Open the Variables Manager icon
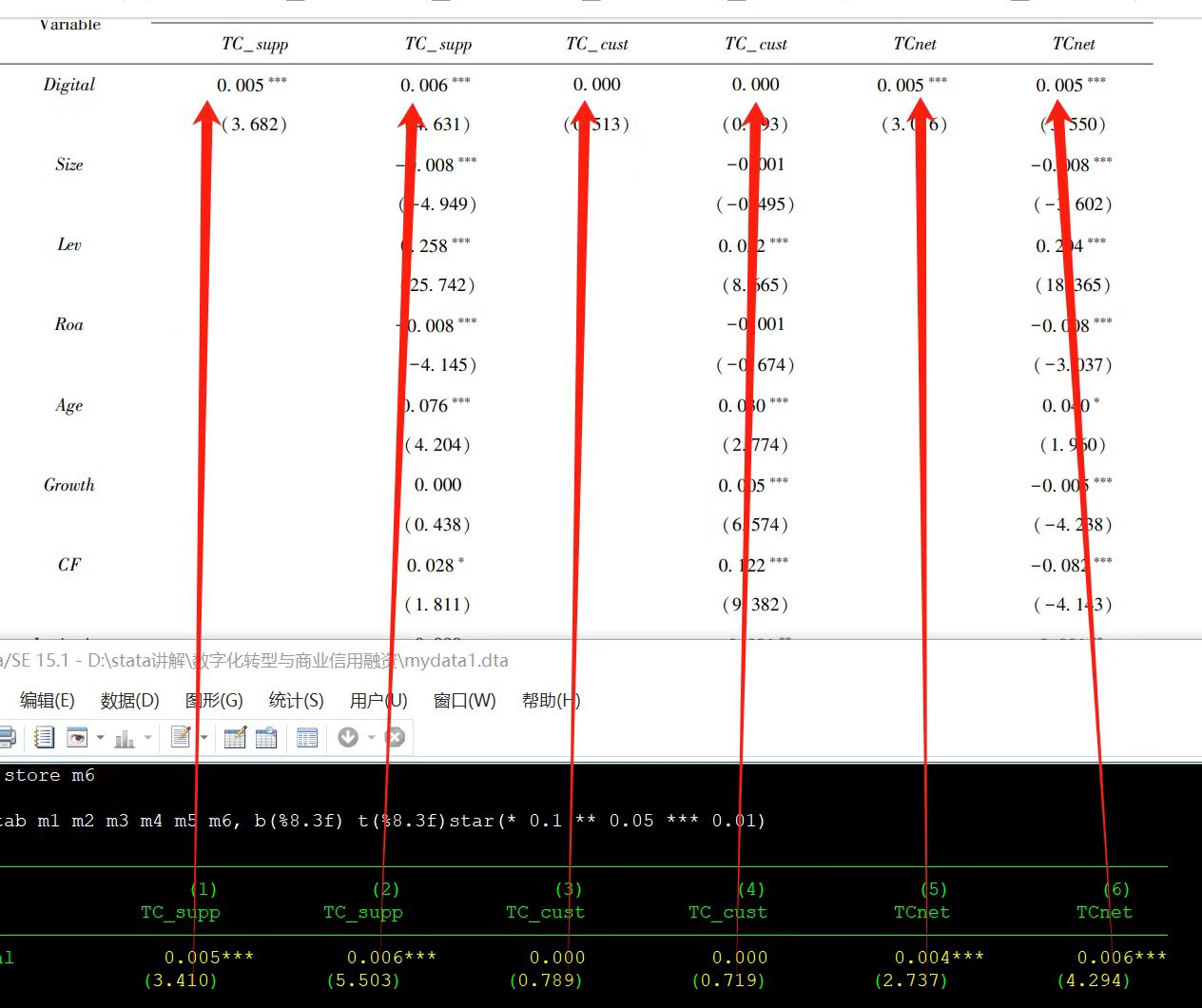The width and height of the screenshot is (1202, 1008). coord(307,737)
